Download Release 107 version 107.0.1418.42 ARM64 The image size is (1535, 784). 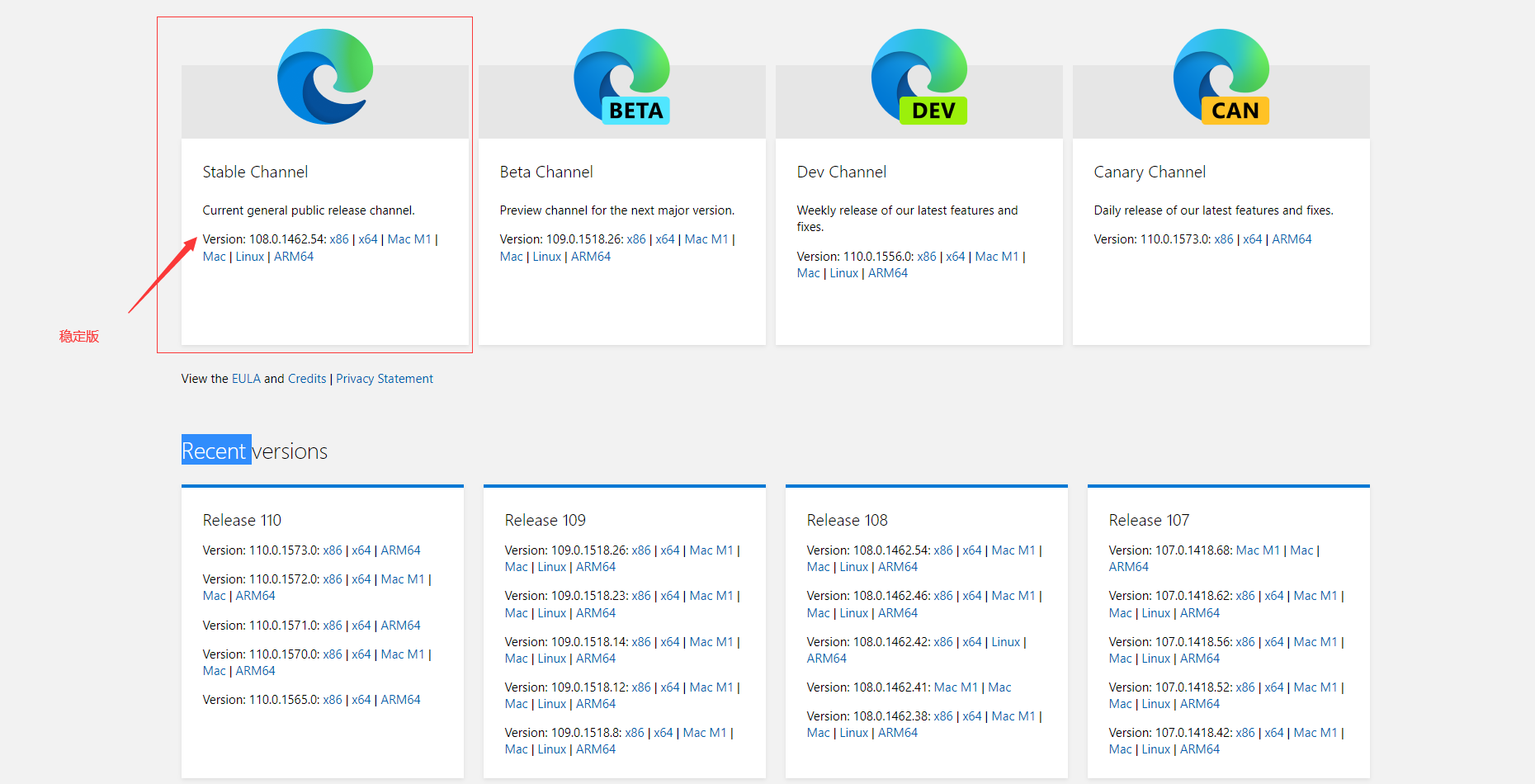click(1200, 749)
